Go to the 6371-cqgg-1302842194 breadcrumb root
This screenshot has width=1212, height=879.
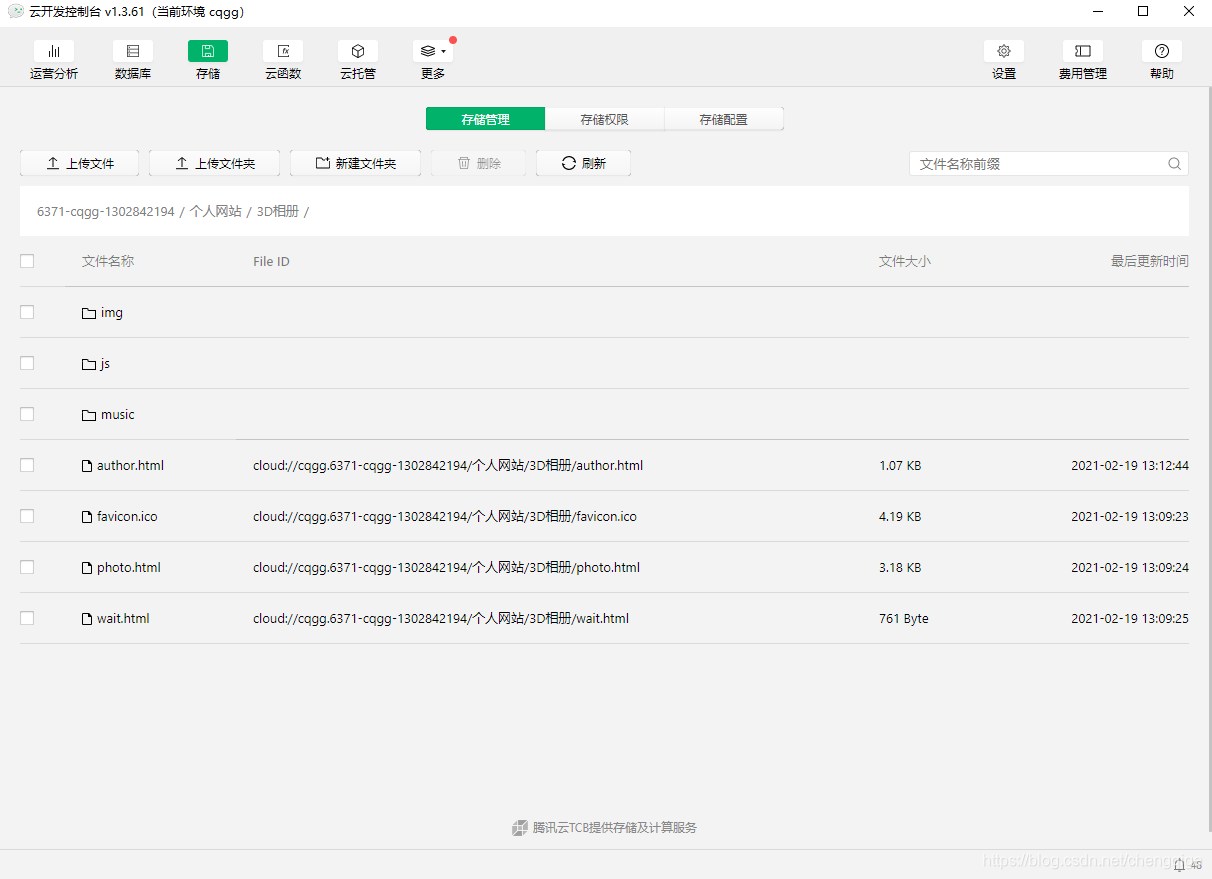click(106, 212)
